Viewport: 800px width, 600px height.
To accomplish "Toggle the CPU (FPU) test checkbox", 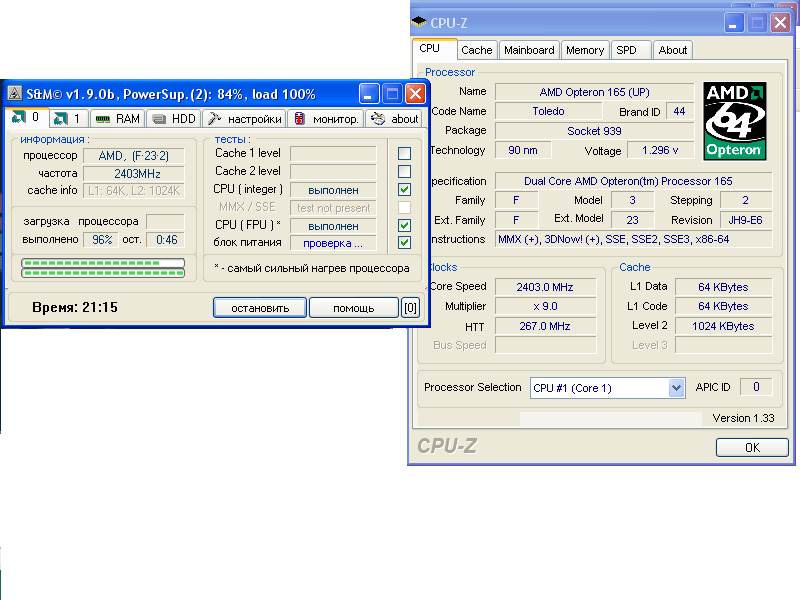I will (x=404, y=225).
